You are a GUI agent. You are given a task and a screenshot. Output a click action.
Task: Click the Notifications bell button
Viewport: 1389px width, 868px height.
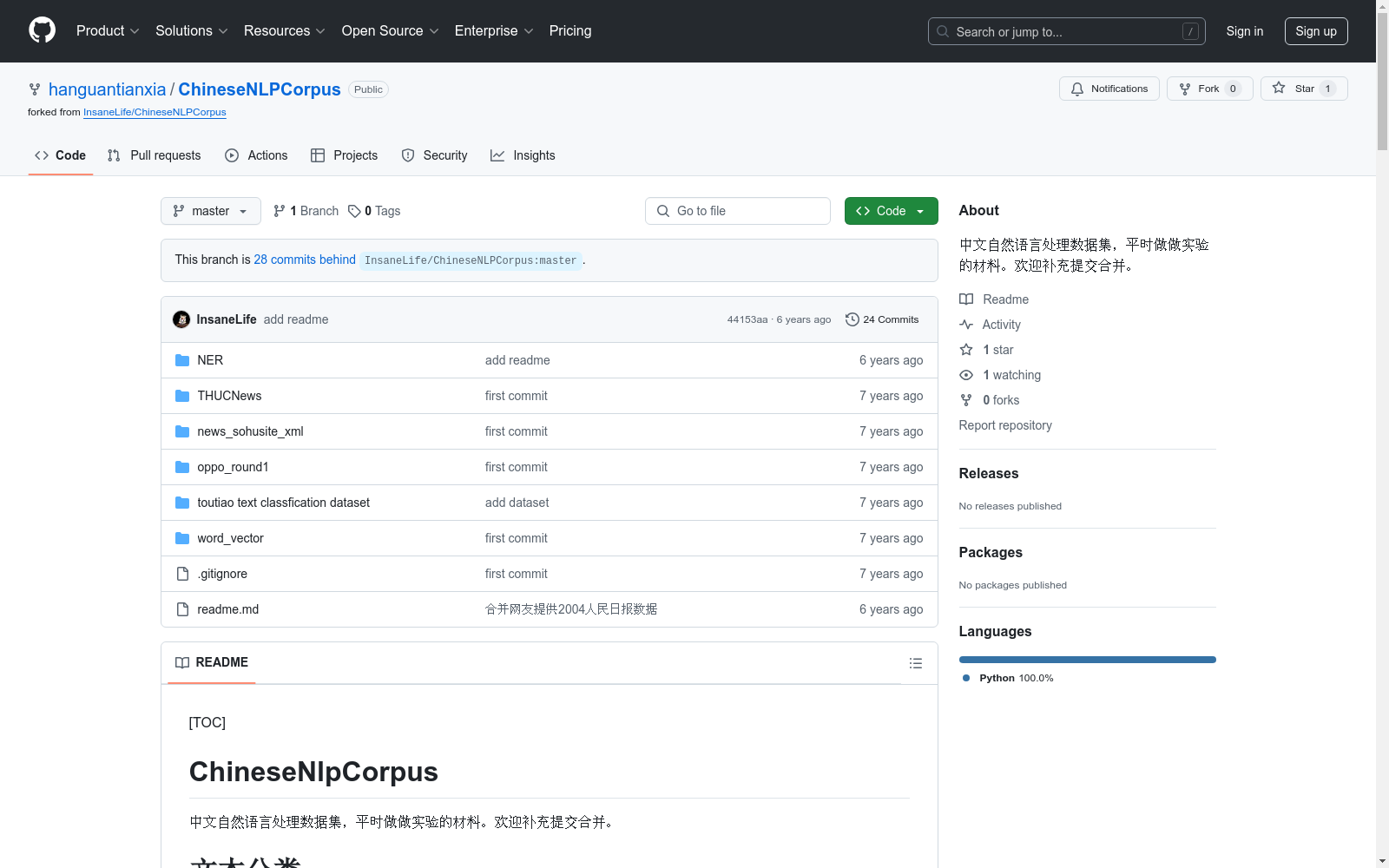pos(1109,89)
